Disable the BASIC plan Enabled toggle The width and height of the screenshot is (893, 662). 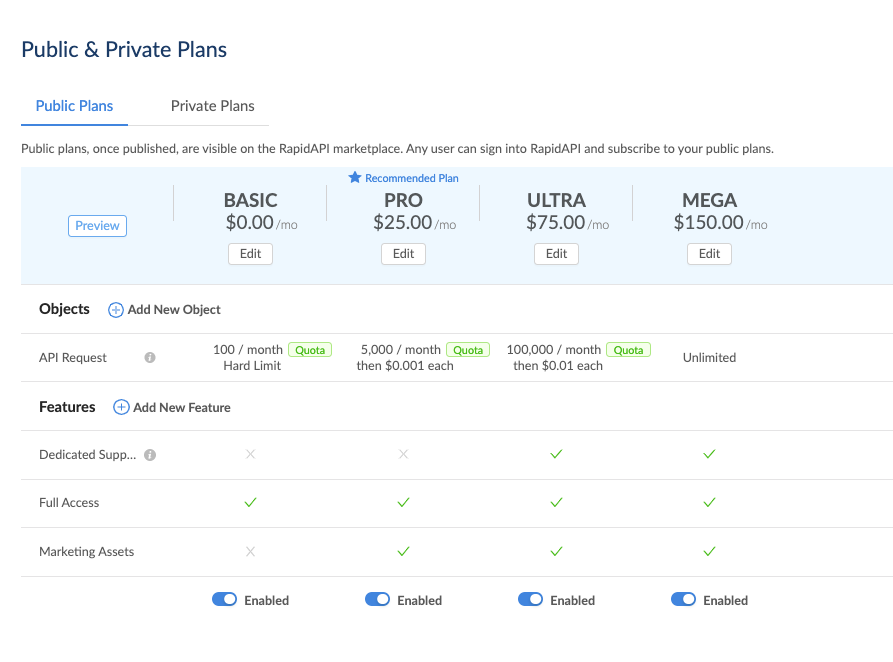click(x=224, y=600)
